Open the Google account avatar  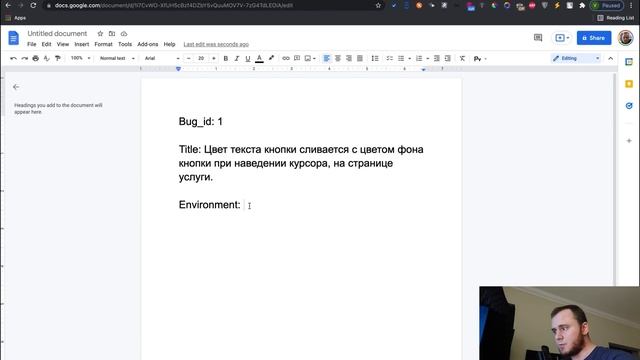click(625, 38)
